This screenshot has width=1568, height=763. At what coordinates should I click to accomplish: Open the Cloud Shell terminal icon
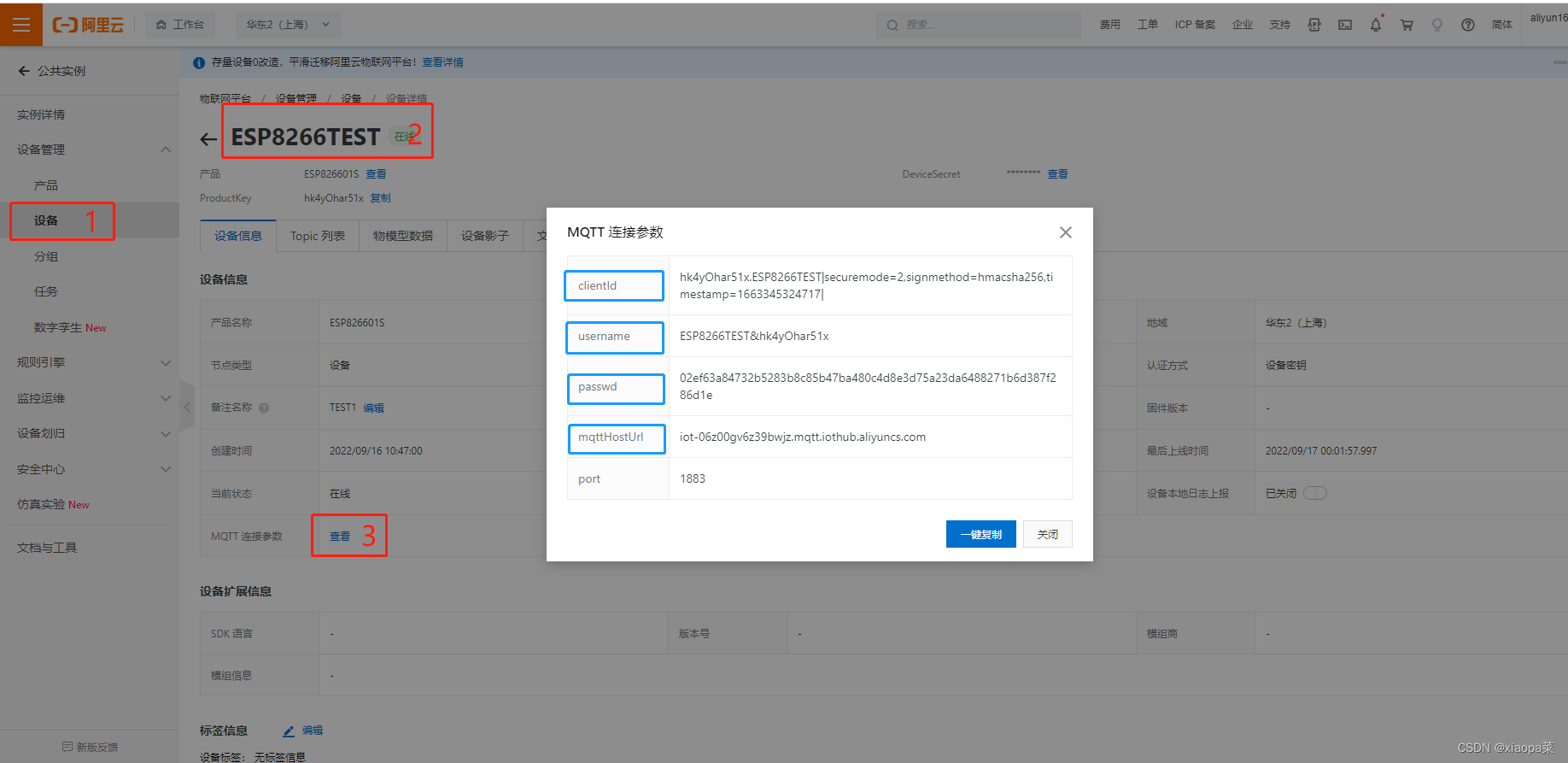point(1345,25)
